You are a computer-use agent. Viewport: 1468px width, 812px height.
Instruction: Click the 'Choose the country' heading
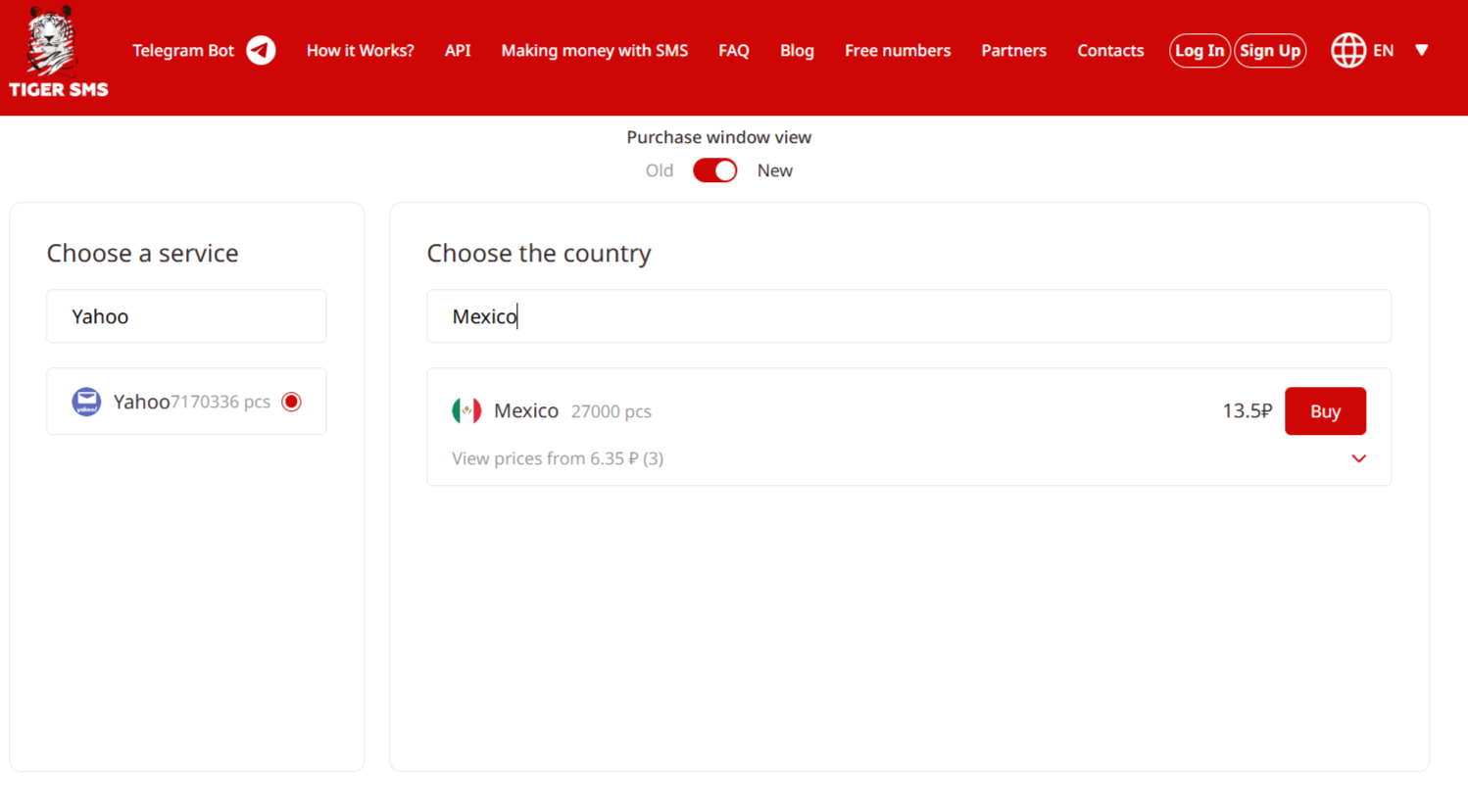[539, 253]
